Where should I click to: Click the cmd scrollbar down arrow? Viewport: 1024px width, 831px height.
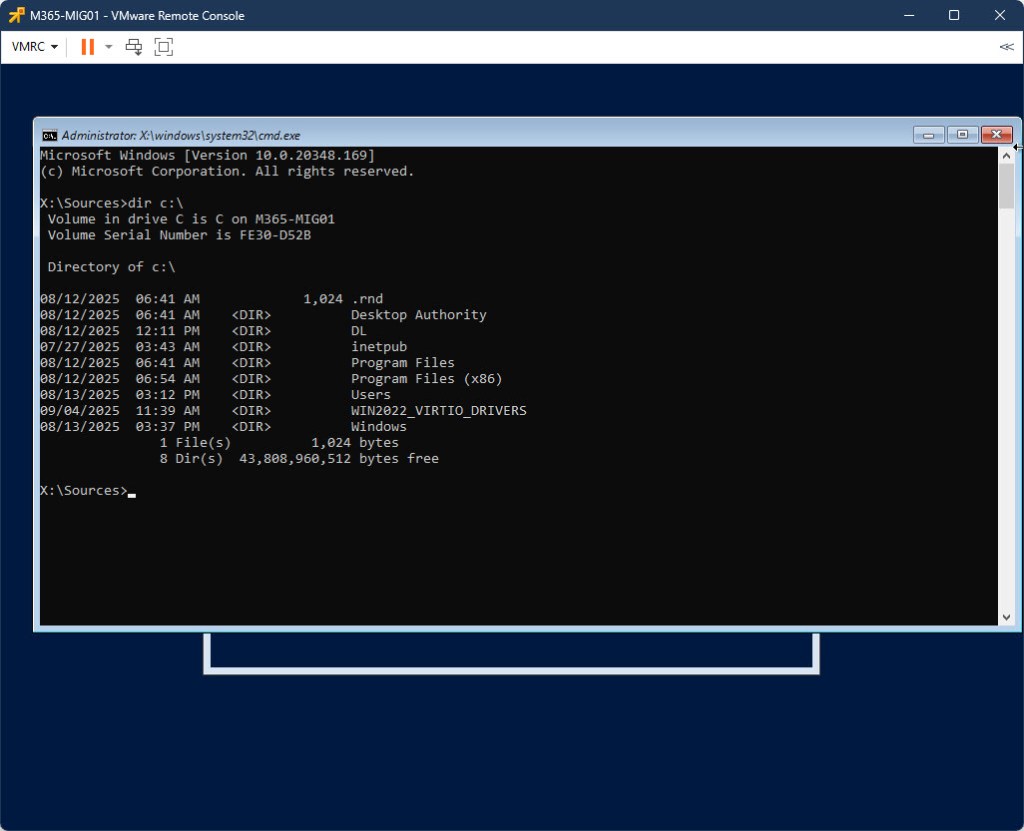pos(1006,617)
